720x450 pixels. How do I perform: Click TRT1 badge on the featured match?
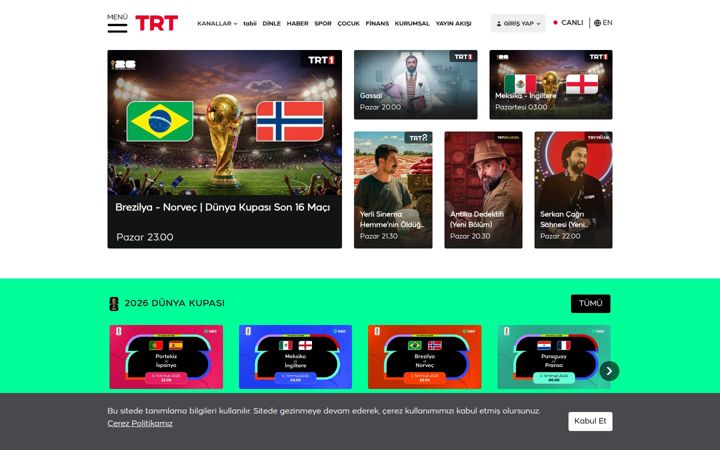[321, 60]
